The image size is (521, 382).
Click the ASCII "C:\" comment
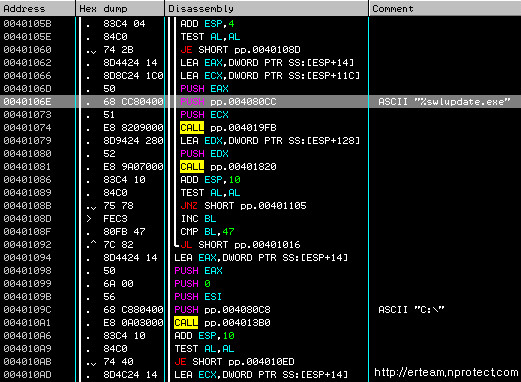pyautogui.click(x=411, y=310)
